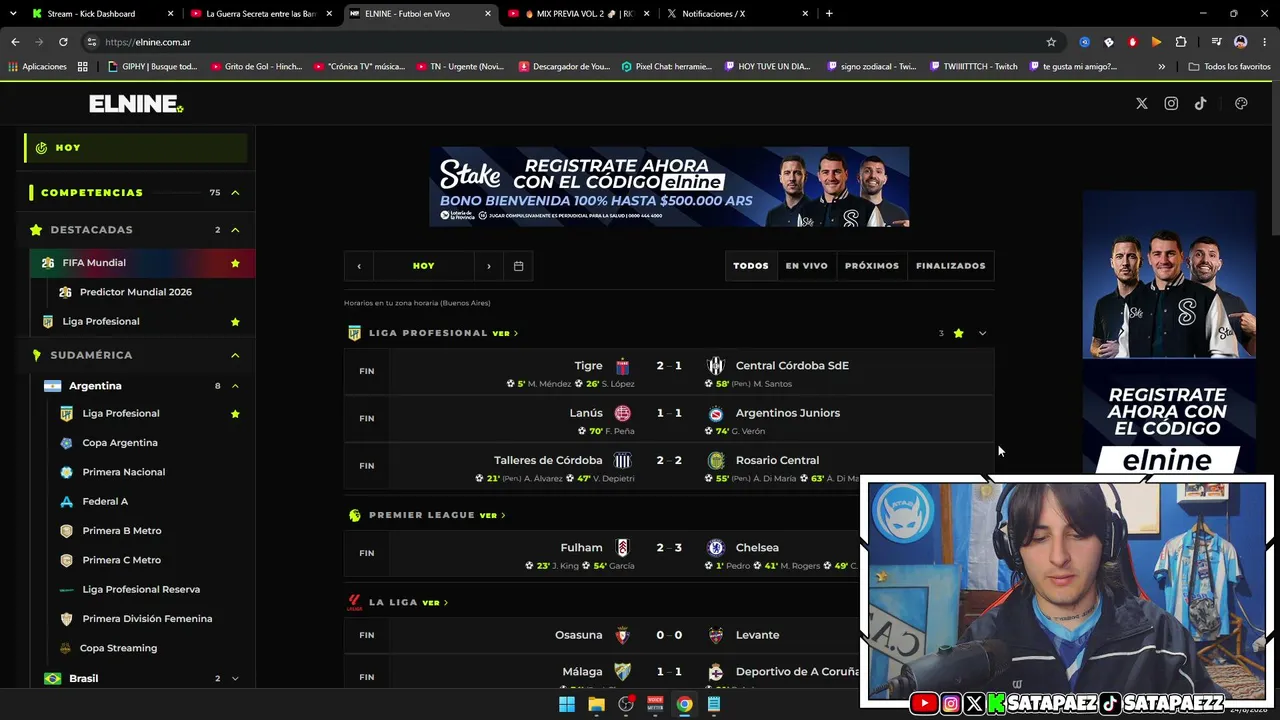The width and height of the screenshot is (1280, 720).
Task: Click the Argentinos Juniors crest
Action: [716, 413]
